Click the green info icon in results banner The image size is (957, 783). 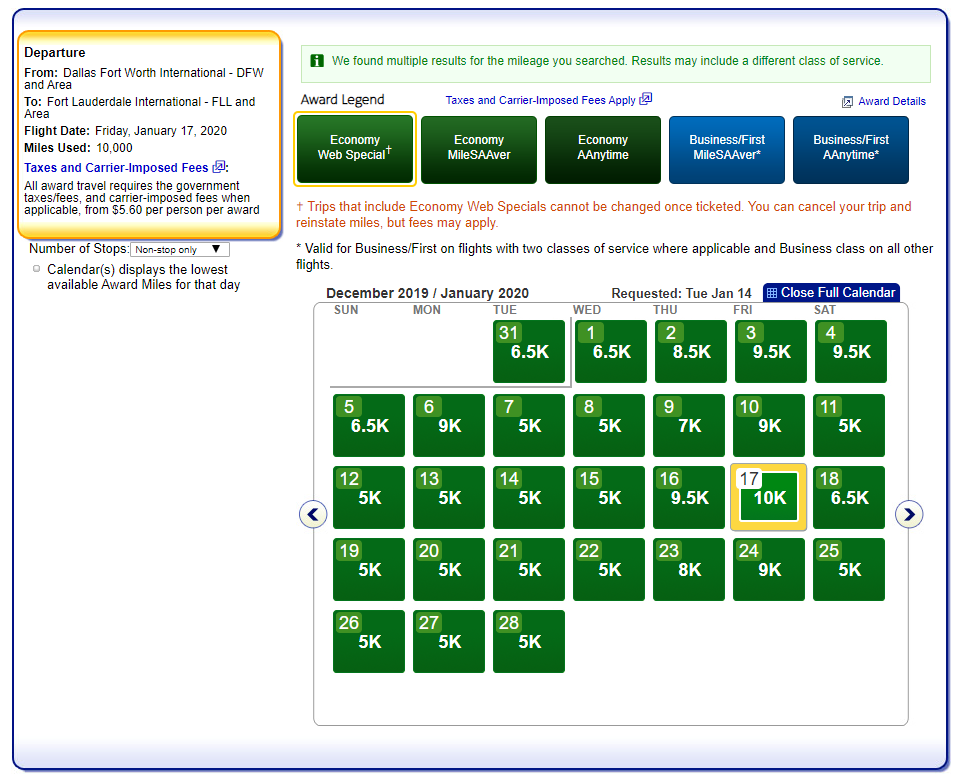[x=317, y=61]
